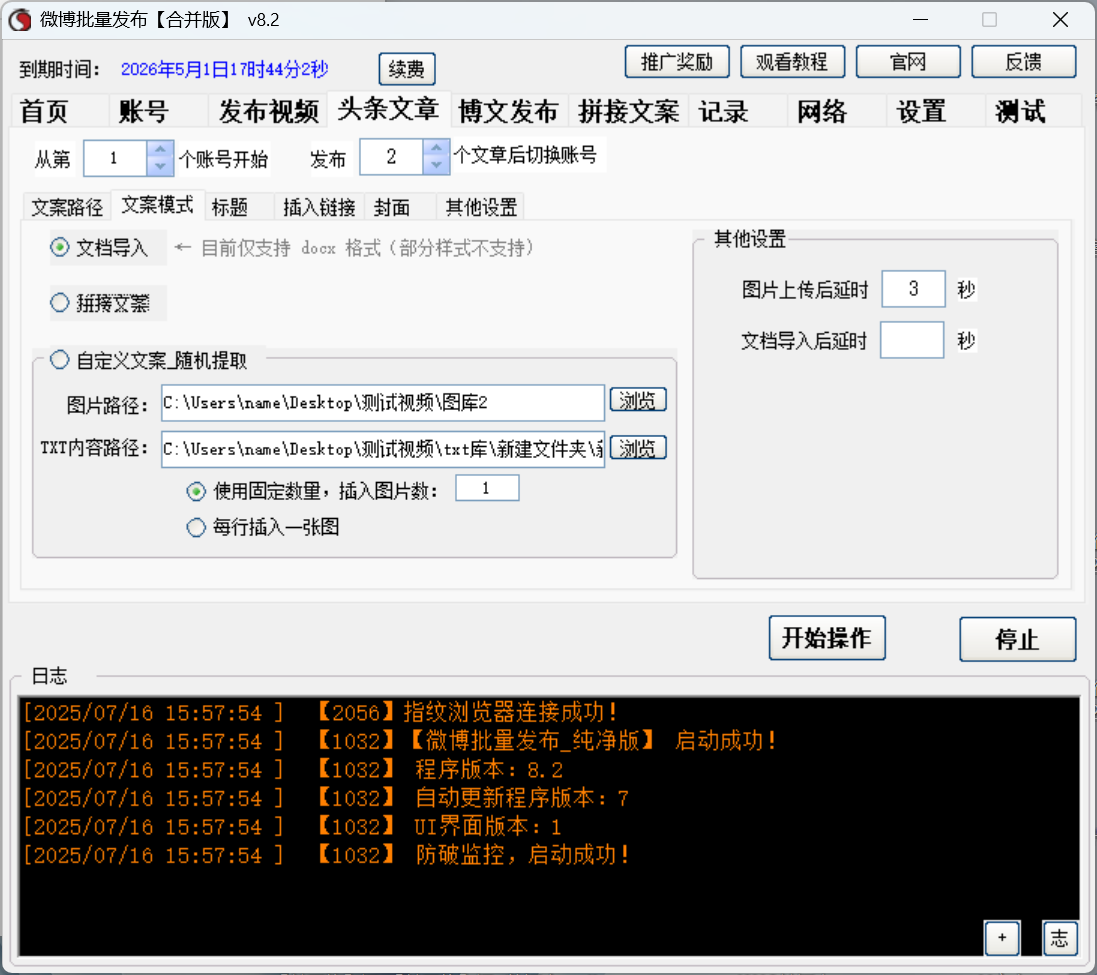Click the TXT内容路径 path input field

[383, 449]
